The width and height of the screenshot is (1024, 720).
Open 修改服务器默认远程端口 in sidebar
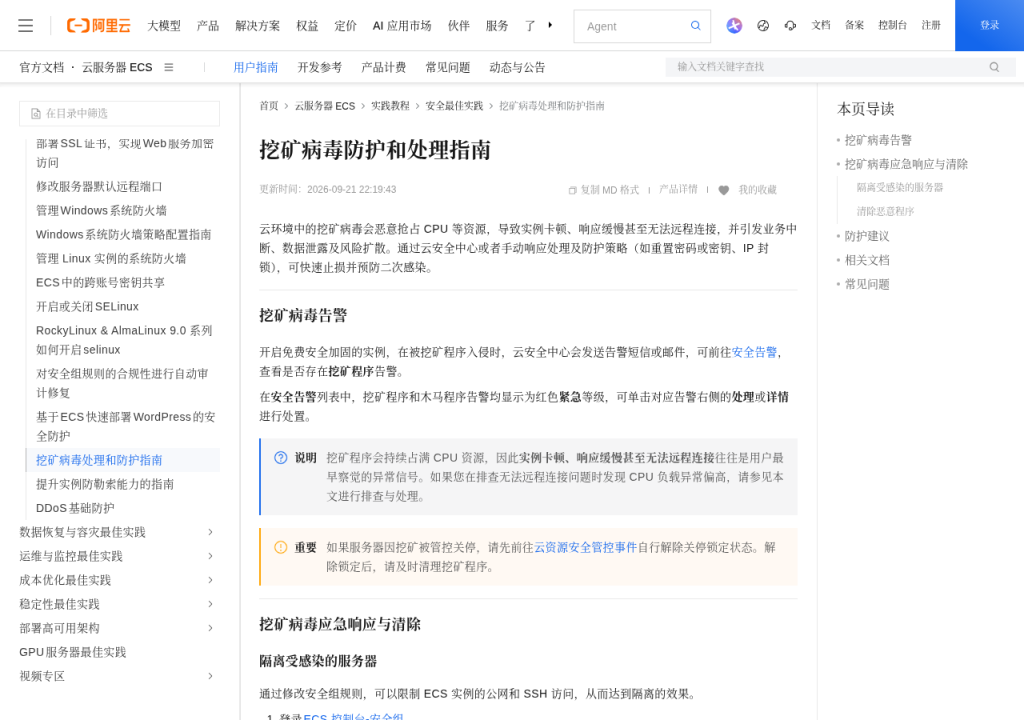click(99, 187)
